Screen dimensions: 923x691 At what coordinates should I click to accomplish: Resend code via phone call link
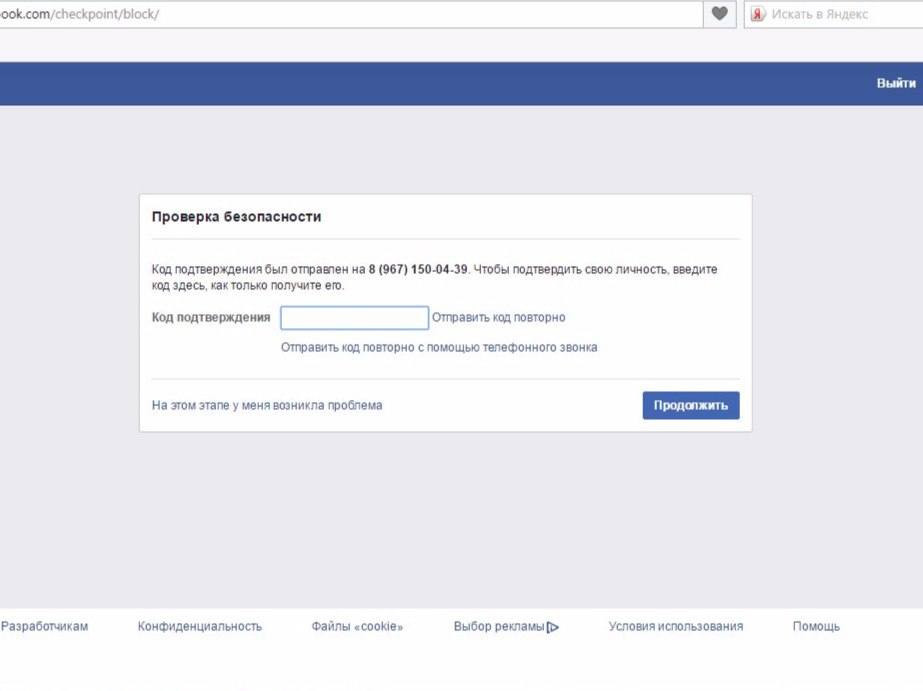click(x=439, y=348)
